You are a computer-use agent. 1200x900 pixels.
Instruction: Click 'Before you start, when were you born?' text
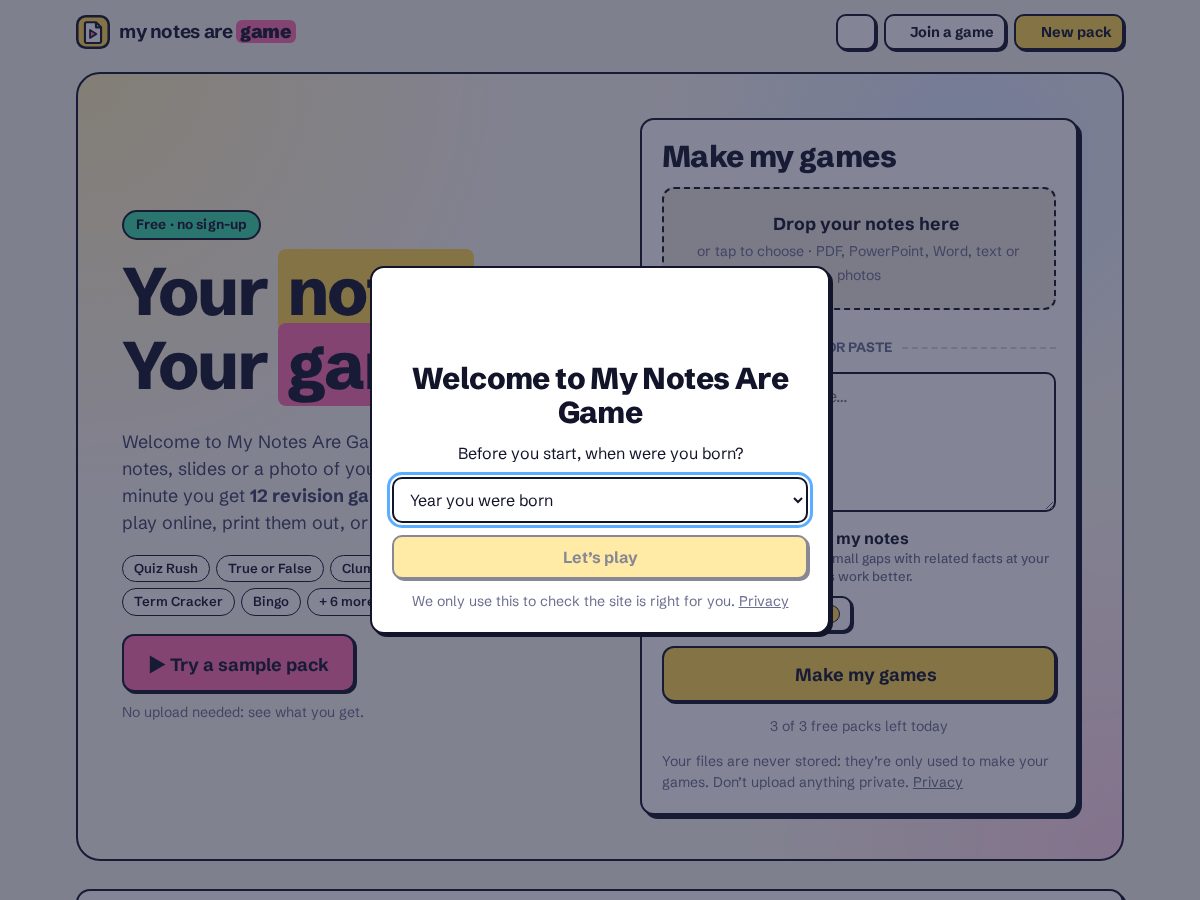click(600, 453)
